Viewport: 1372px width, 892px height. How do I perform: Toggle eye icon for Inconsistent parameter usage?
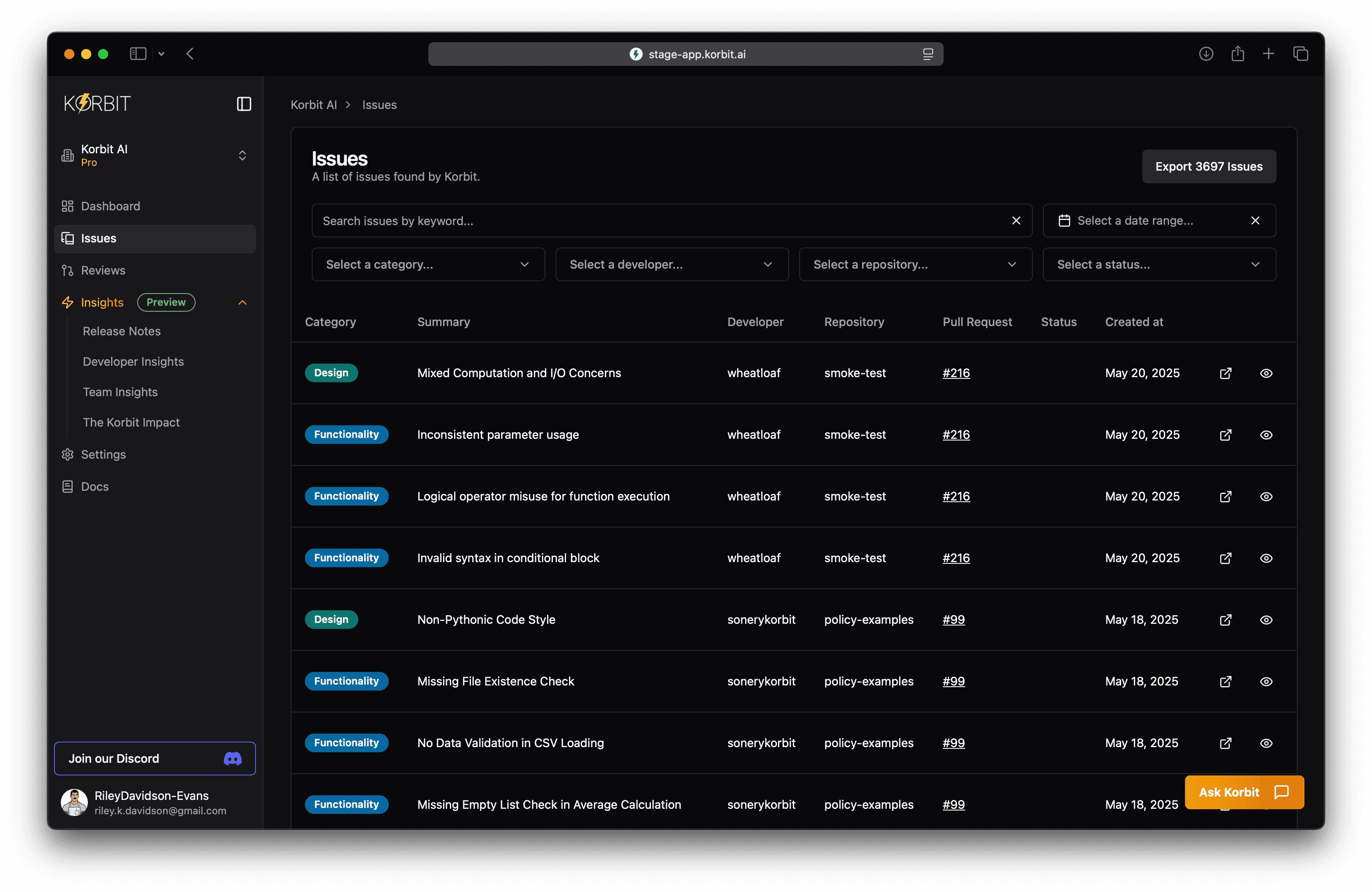1266,435
